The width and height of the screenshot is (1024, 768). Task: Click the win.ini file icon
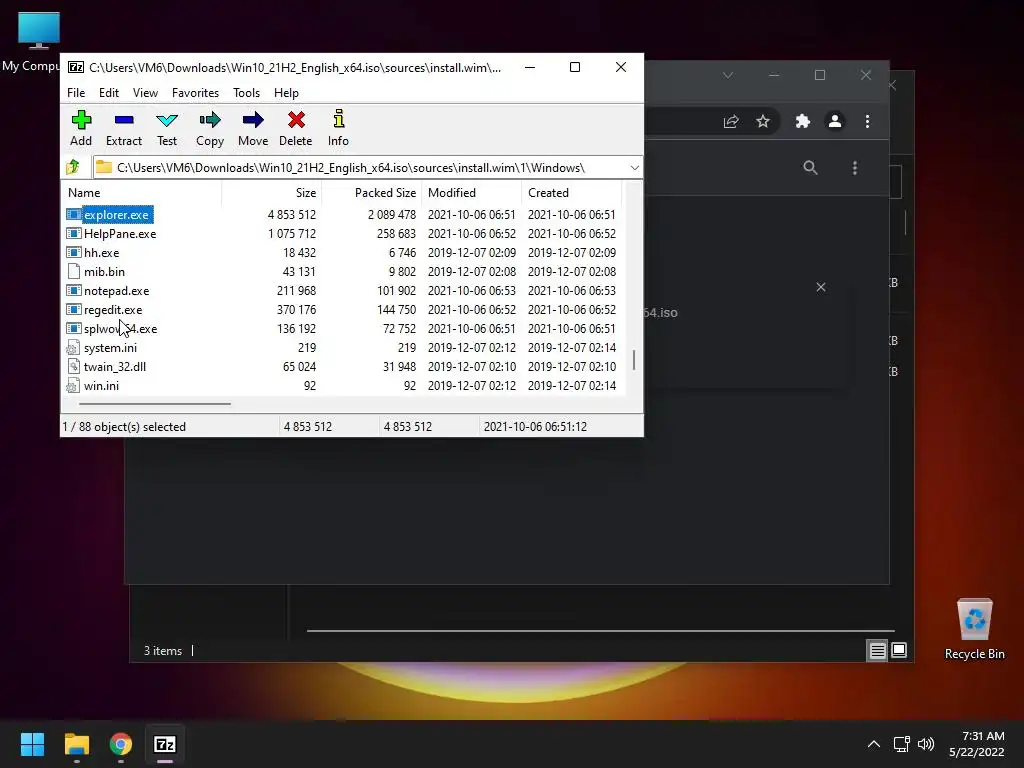tap(74, 385)
